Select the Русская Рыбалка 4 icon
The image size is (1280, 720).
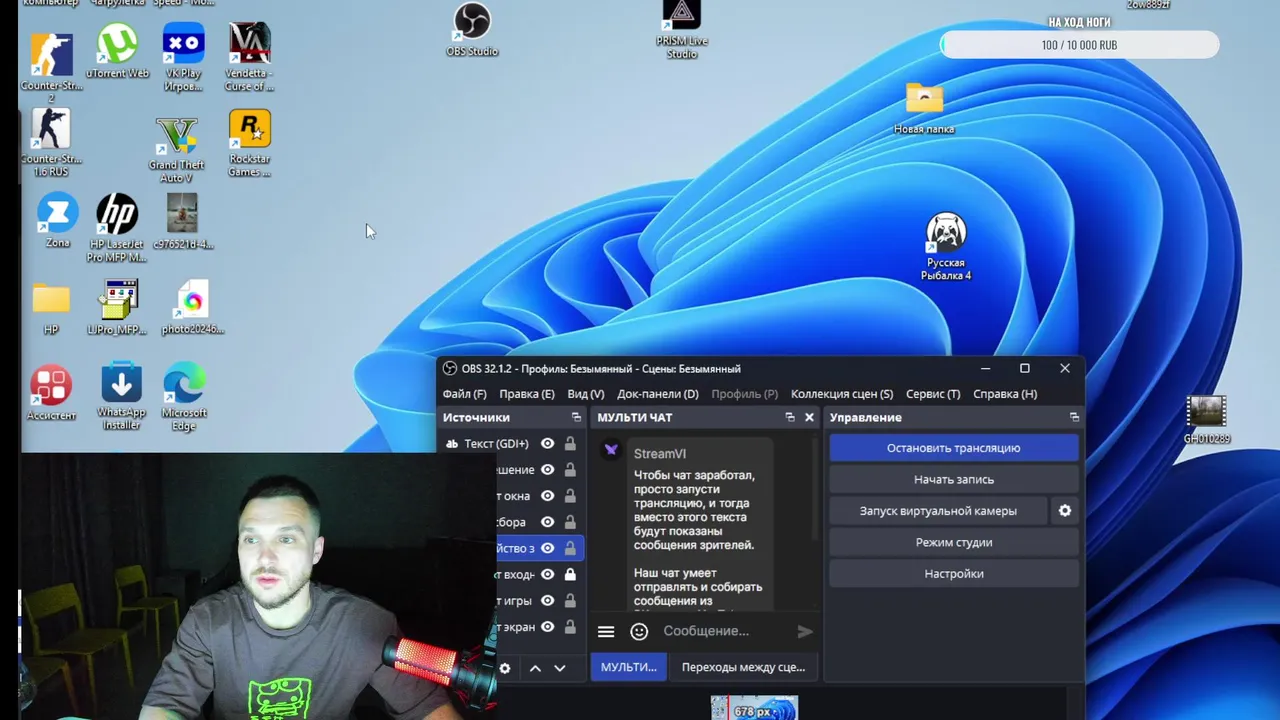click(946, 247)
